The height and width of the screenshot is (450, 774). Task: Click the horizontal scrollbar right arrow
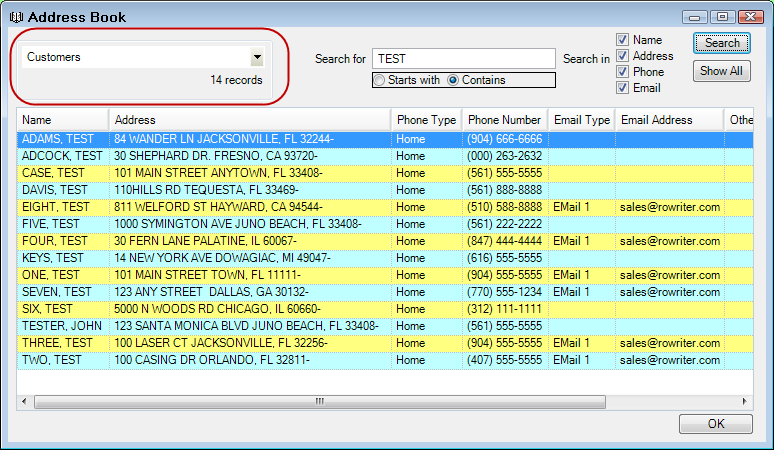pyautogui.click(x=745, y=401)
